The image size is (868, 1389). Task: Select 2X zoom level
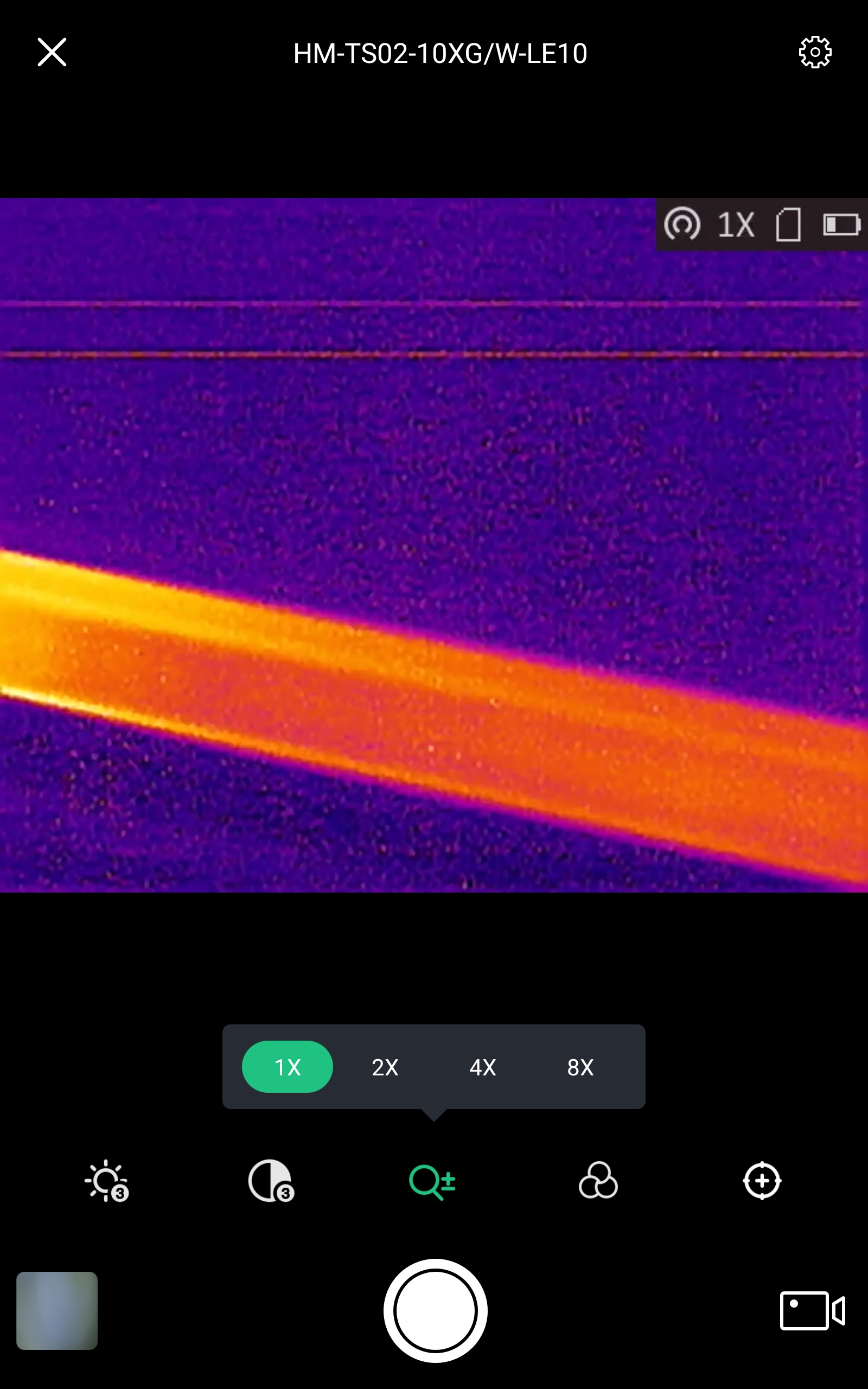coord(385,1067)
